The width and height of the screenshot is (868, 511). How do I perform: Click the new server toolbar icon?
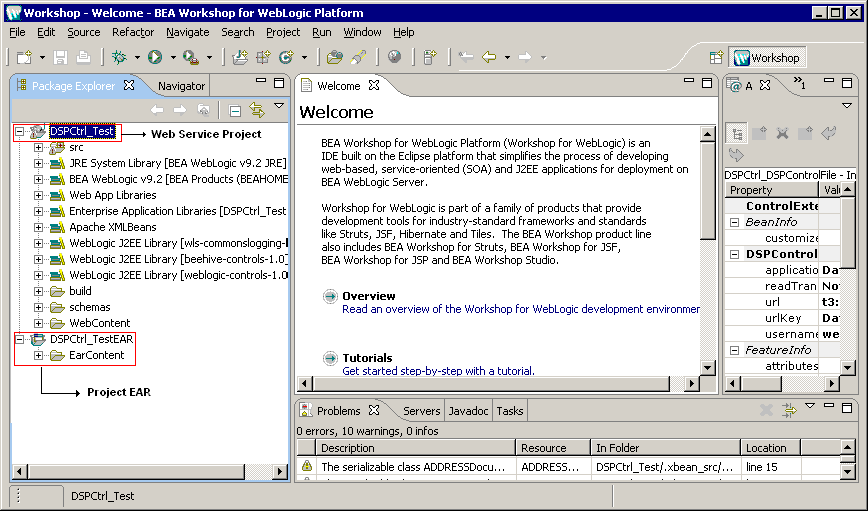pos(430,57)
